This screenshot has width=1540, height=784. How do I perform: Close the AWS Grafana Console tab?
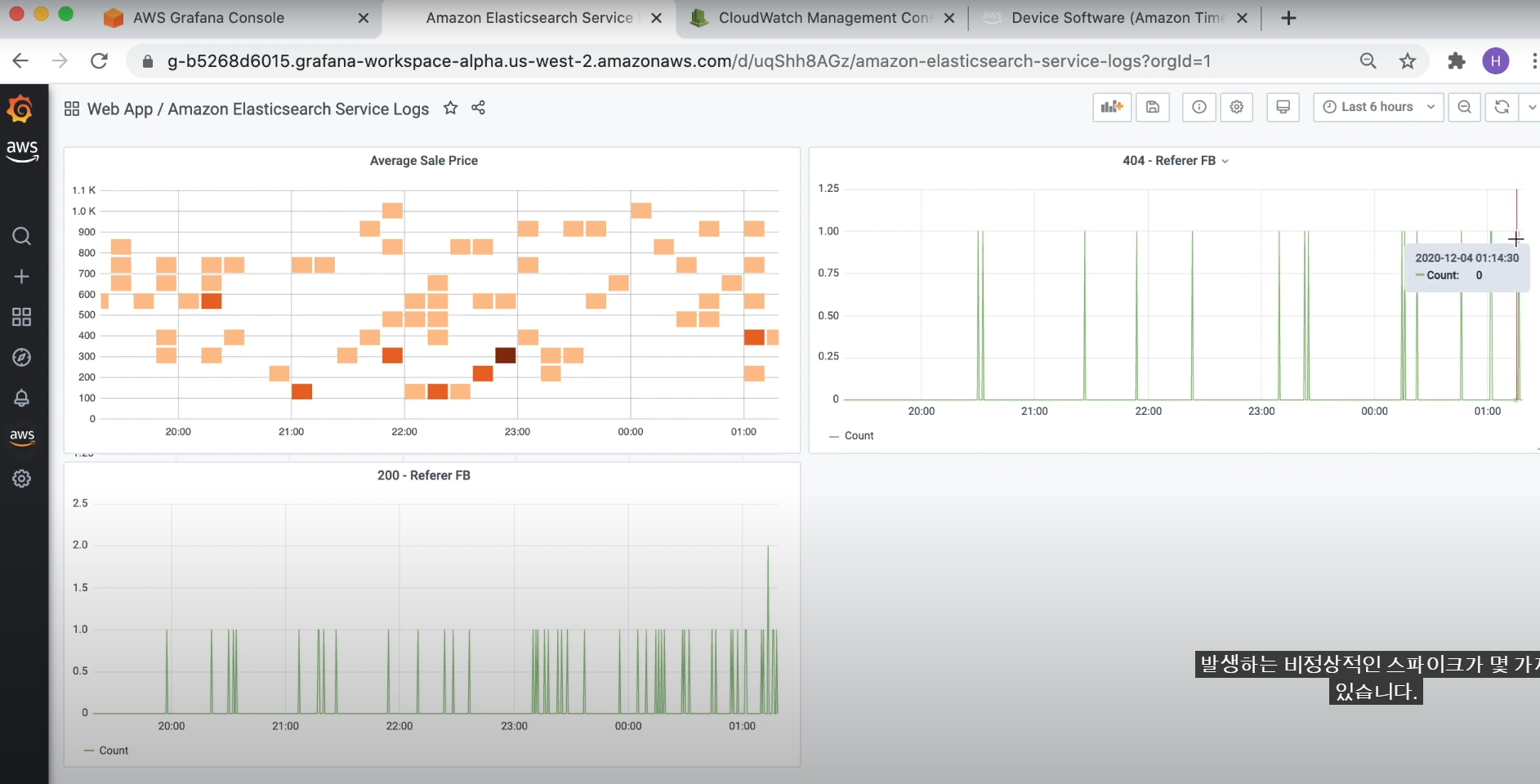pos(364,18)
